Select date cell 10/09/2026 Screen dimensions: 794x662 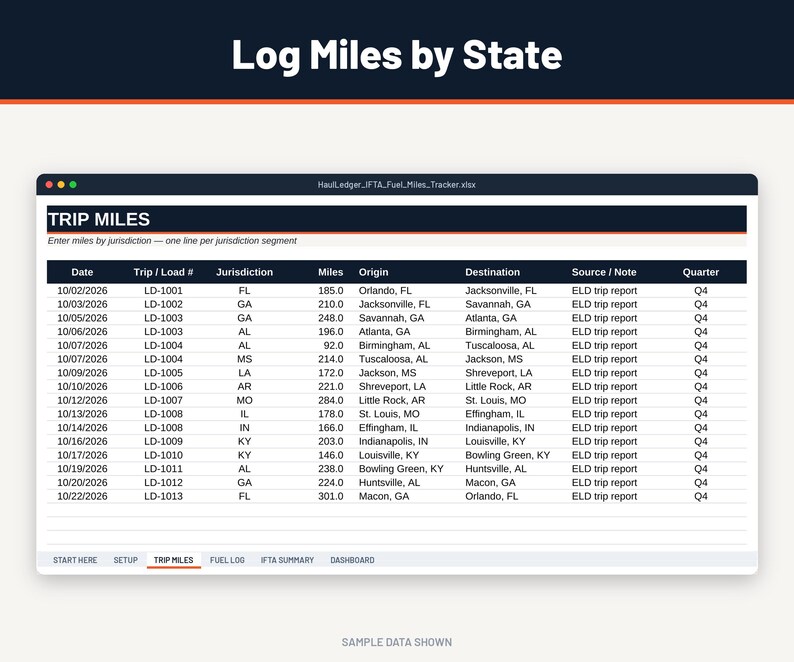coord(82,373)
